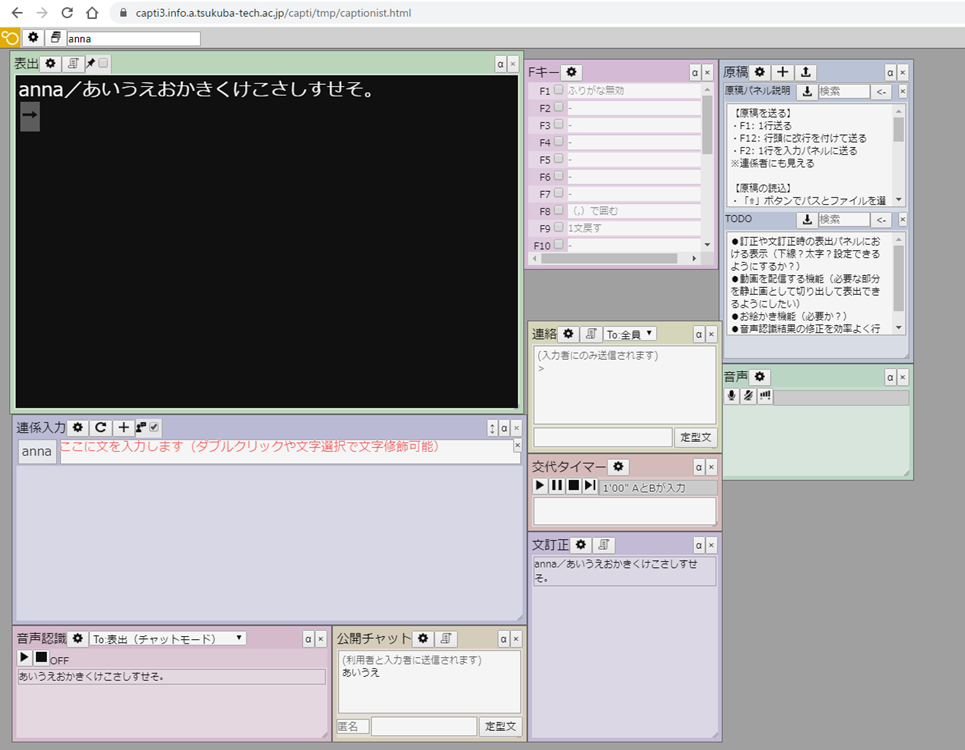The height and width of the screenshot is (750, 965).
Task: Enable the F10 checkbox
Action: click(x=558, y=244)
